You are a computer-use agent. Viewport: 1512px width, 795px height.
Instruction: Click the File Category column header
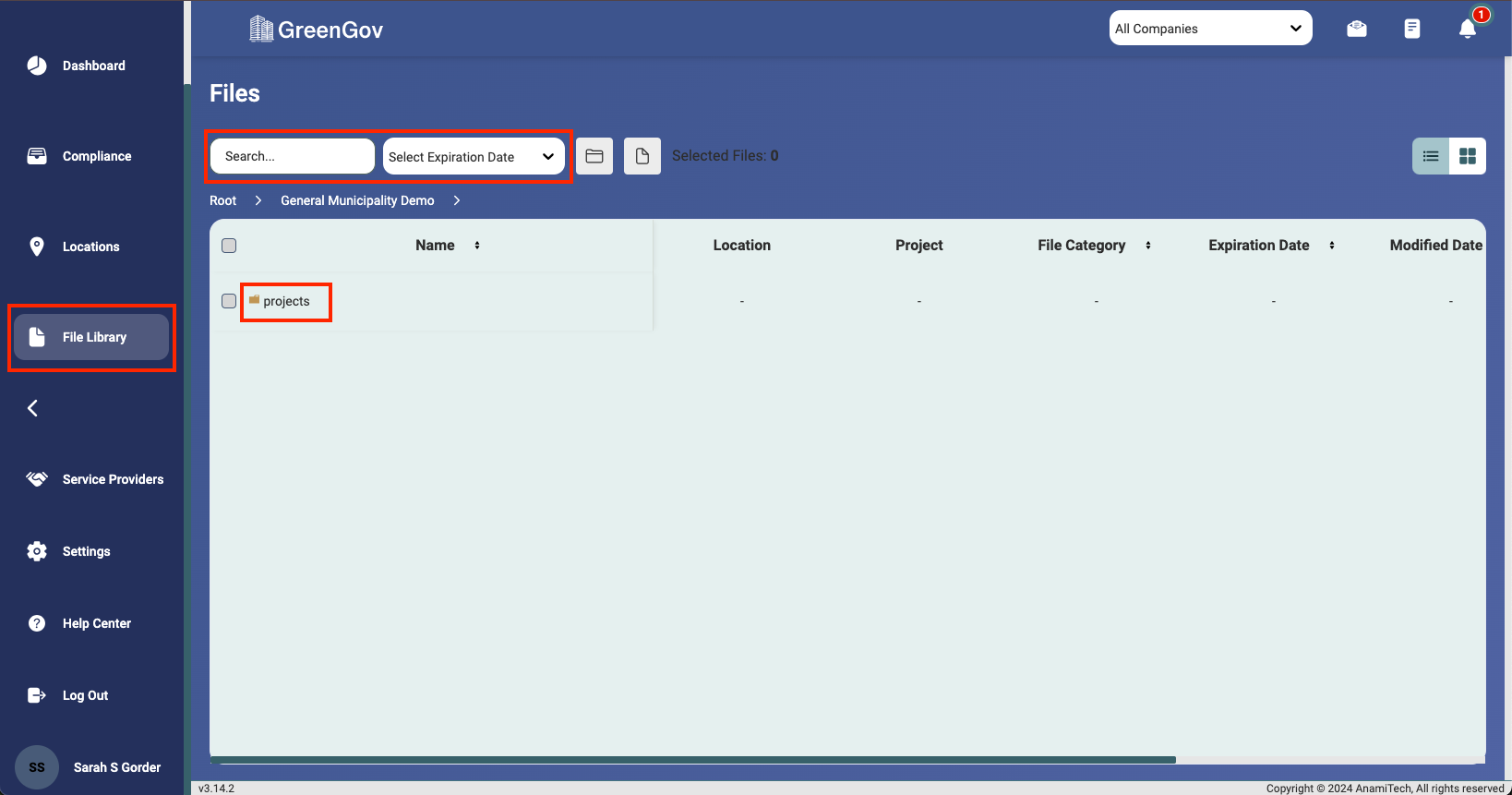click(1082, 246)
